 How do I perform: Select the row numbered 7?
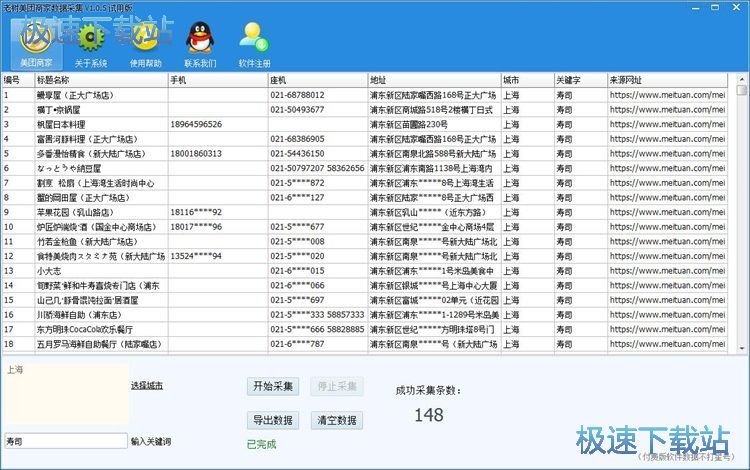(x=364, y=183)
